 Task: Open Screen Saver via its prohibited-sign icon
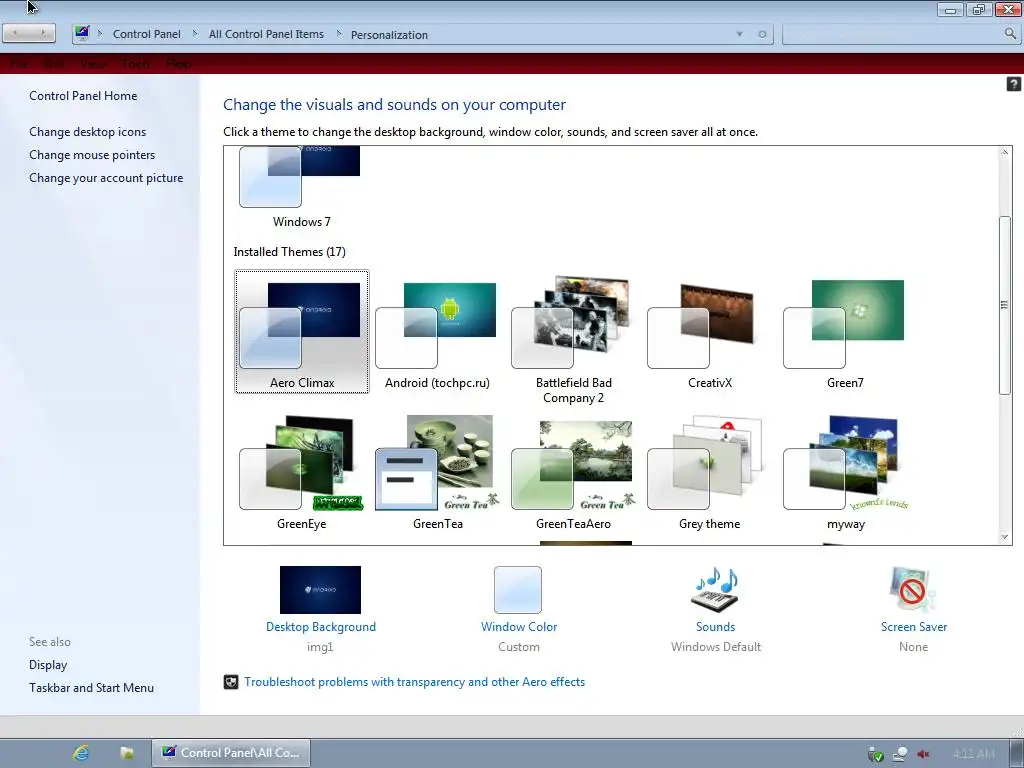(x=913, y=590)
